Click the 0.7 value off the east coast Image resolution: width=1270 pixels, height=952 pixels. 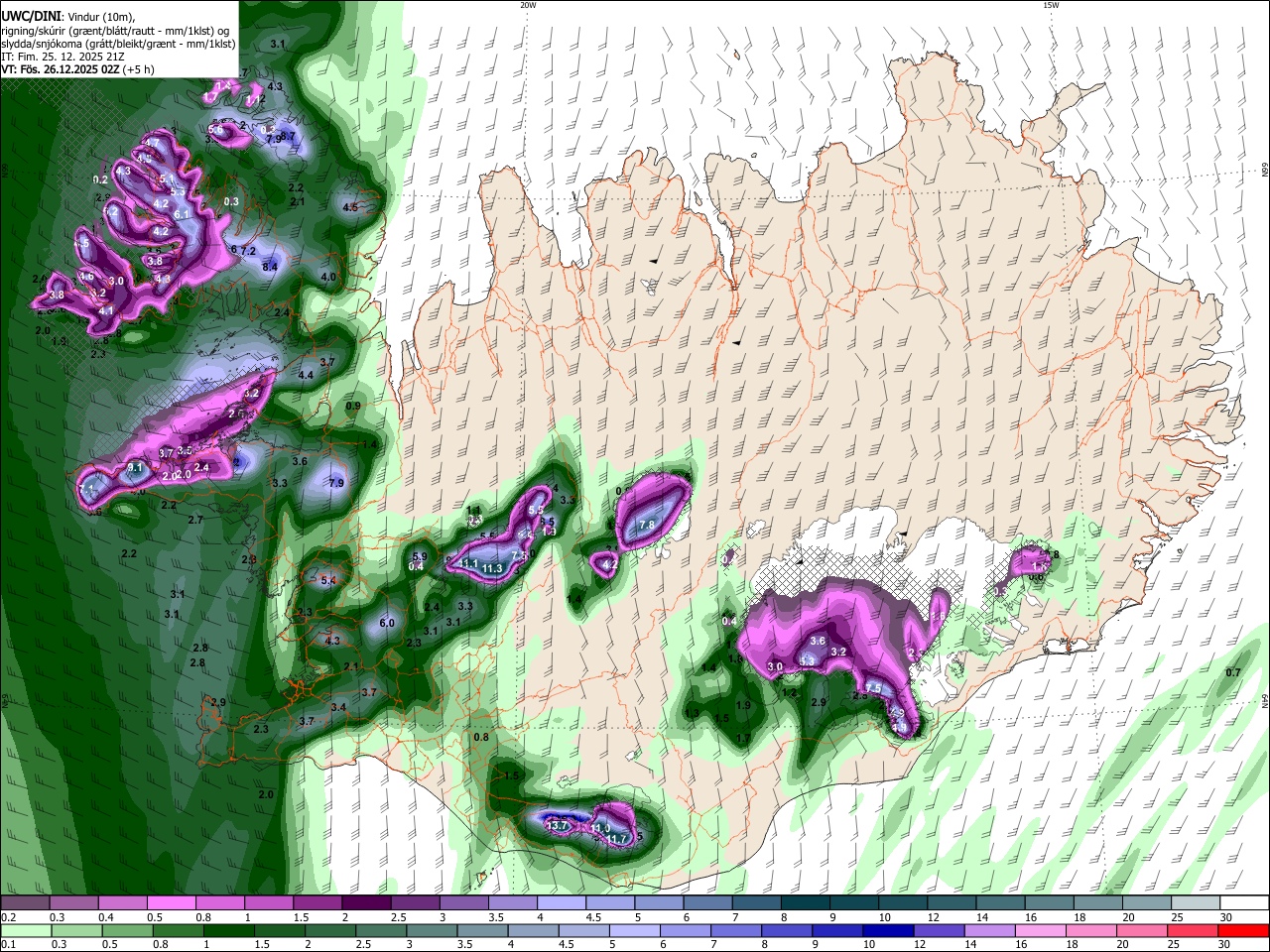[x=1233, y=673]
